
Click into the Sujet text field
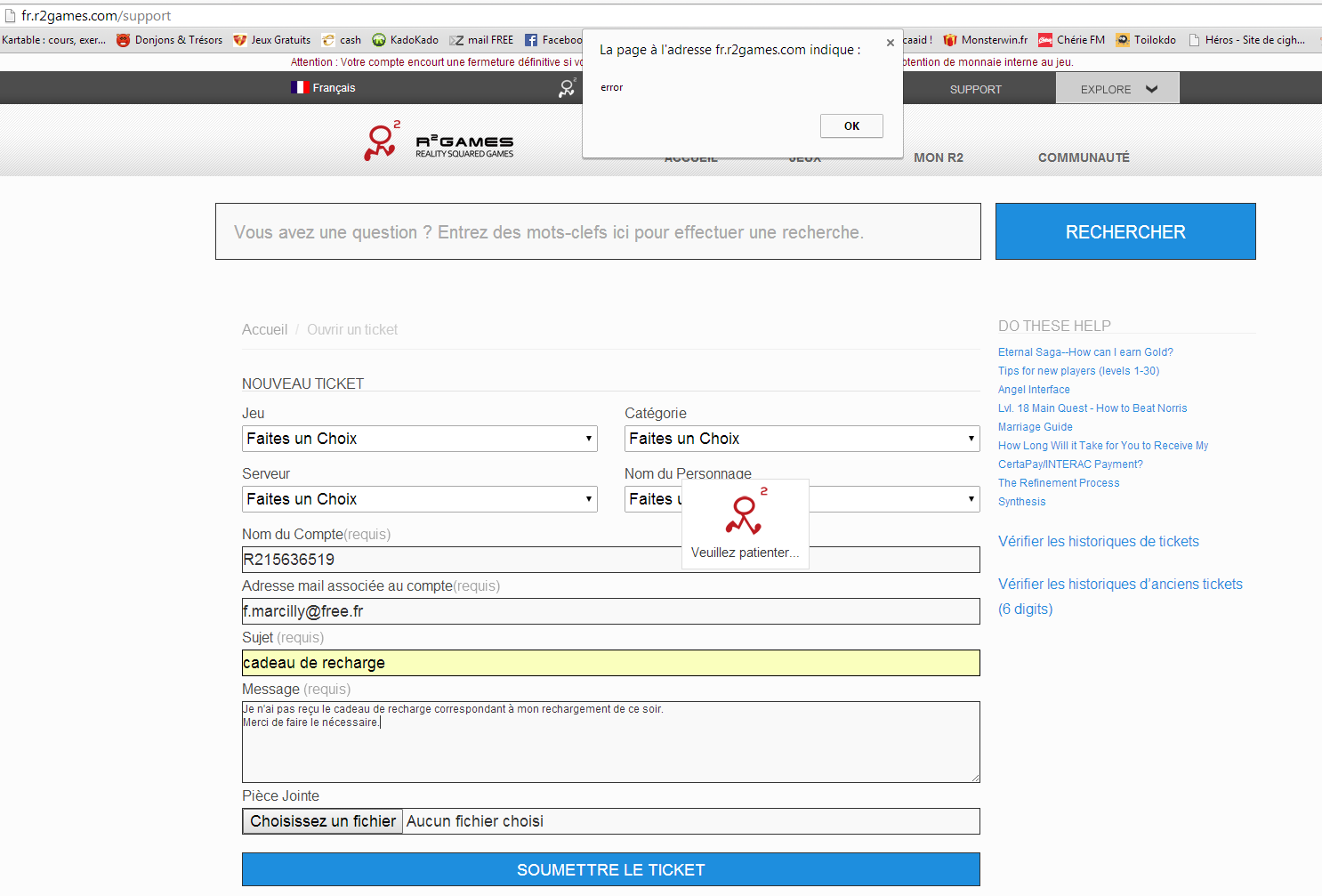610,663
